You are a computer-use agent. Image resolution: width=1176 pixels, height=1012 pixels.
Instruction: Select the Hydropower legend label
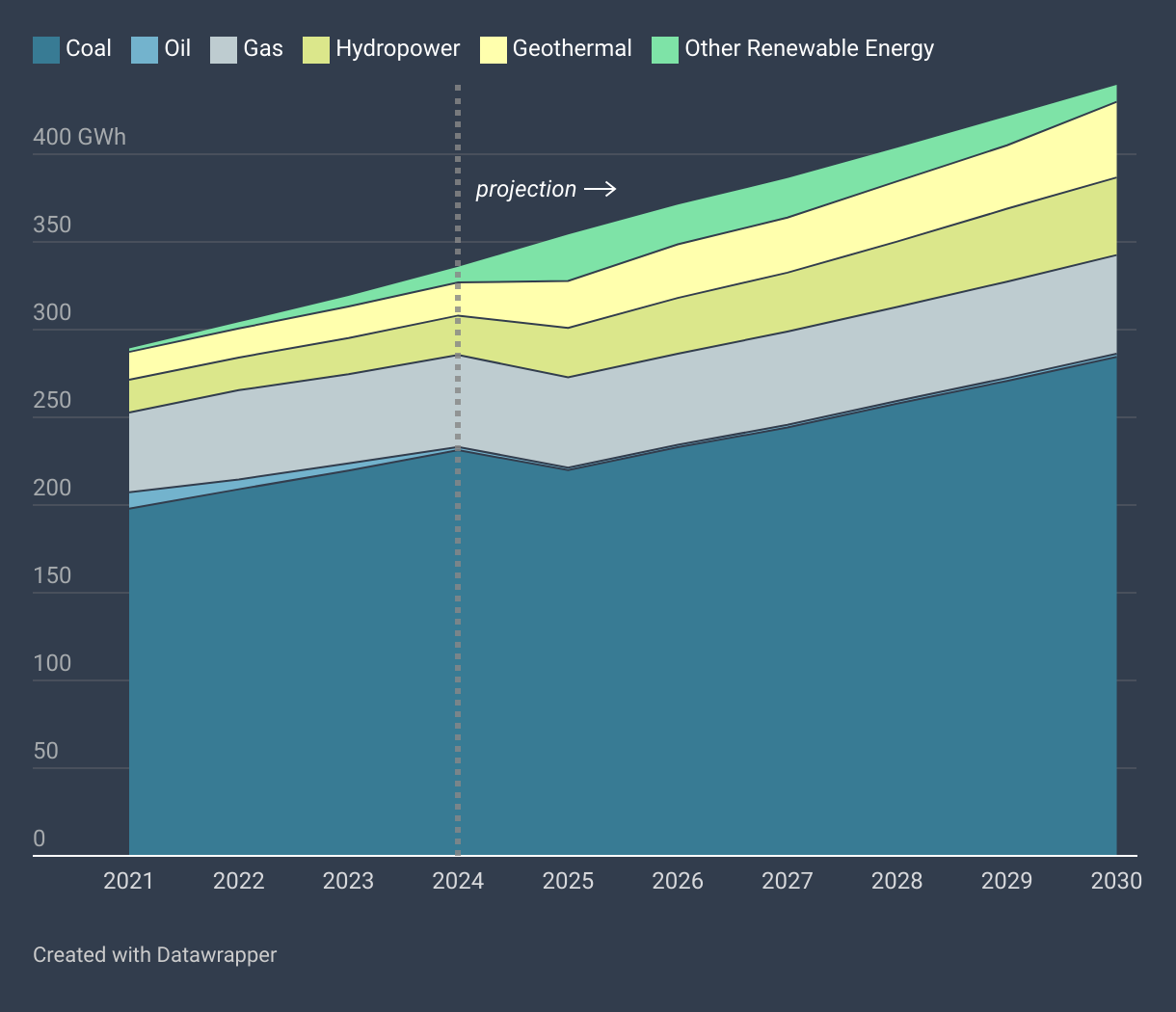tap(397, 49)
